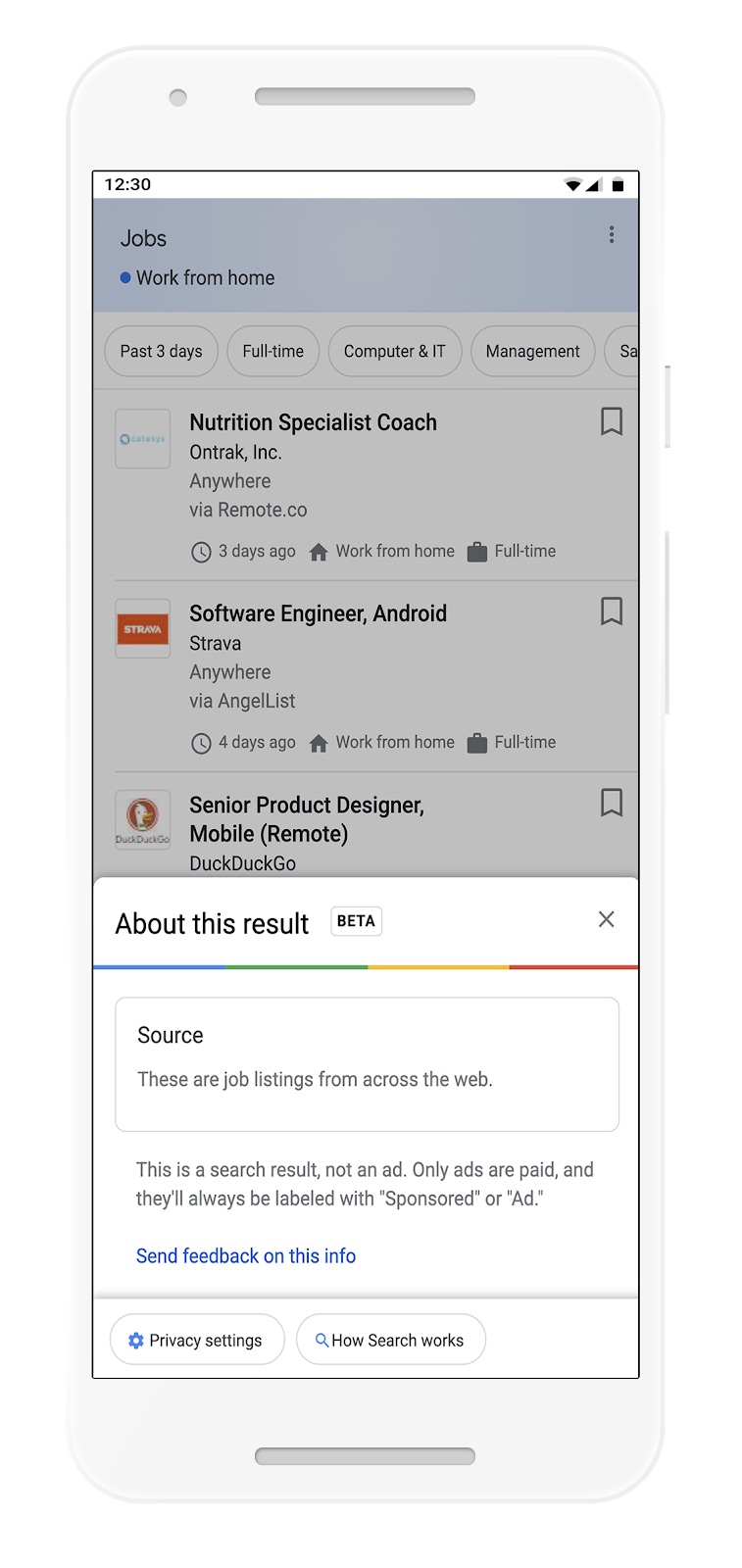Bookmark the Senior Product Designer job

(611, 803)
